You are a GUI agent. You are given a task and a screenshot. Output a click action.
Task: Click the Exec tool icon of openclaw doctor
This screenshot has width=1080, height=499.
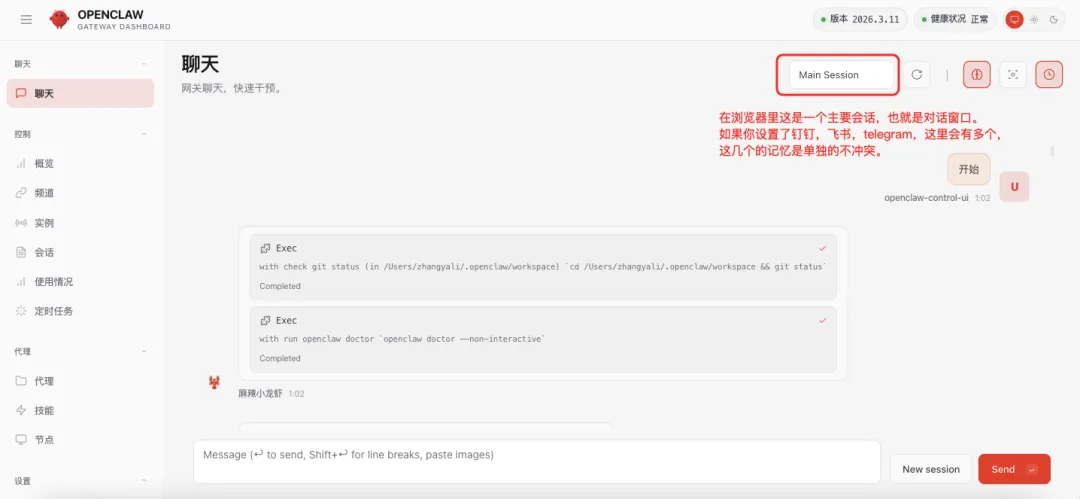click(x=265, y=320)
